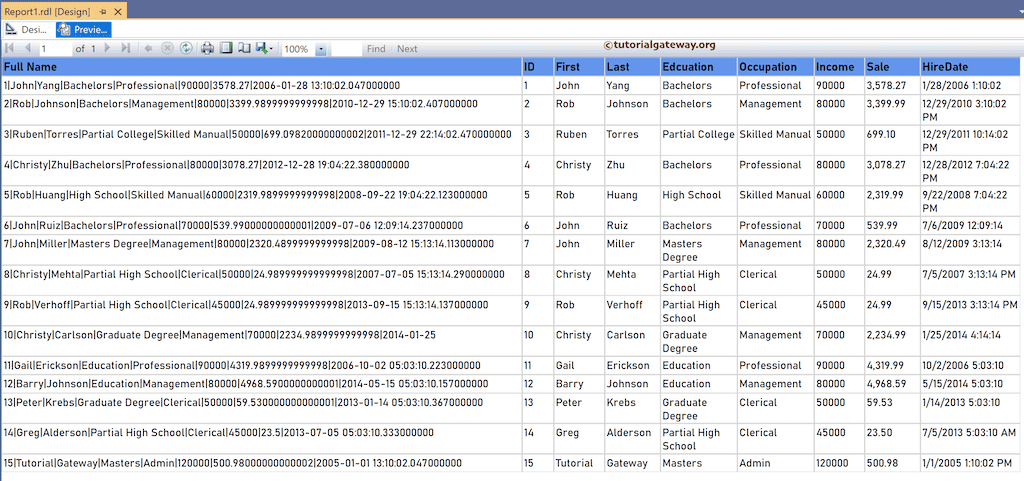
Task: Switch to the Preview tab
Action: [x=84, y=29]
